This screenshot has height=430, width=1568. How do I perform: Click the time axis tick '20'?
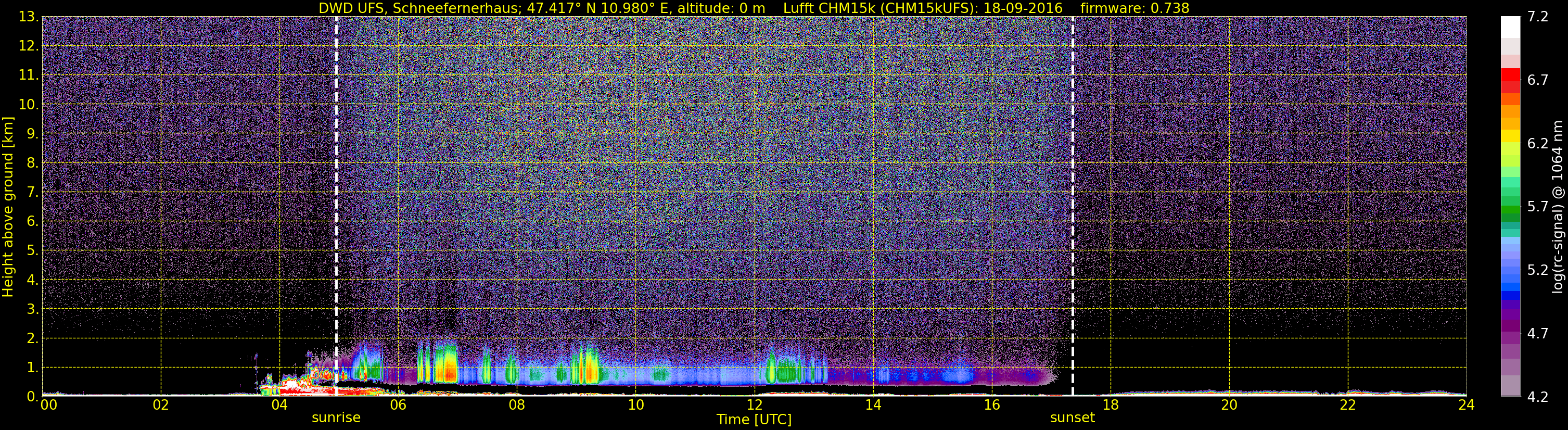(x=1229, y=405)
